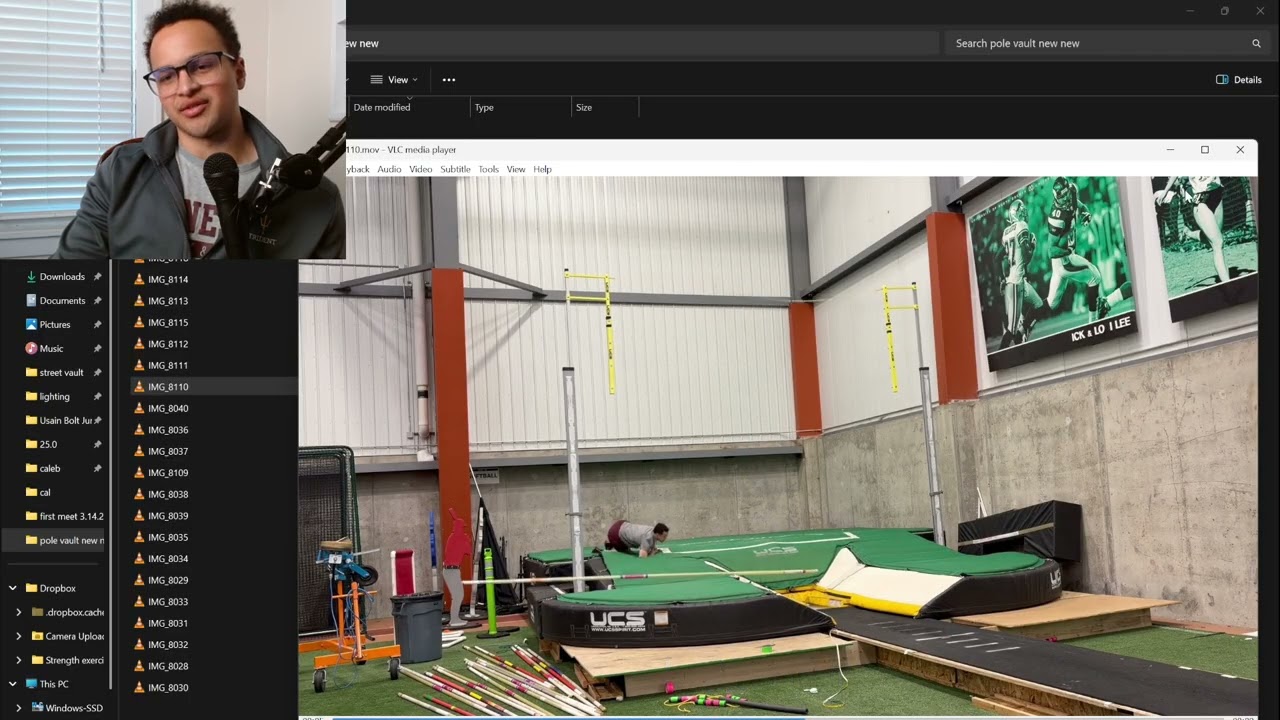Screen dimensions: 1280x720
Task: Click the search magnifier icon in Explorer
Action: [x=1256, y=43]
